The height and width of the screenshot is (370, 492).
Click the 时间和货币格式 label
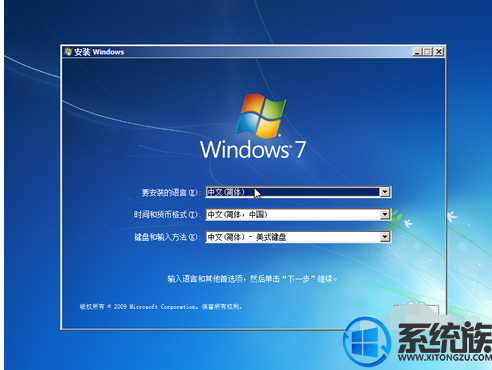[x=167, y=215]
